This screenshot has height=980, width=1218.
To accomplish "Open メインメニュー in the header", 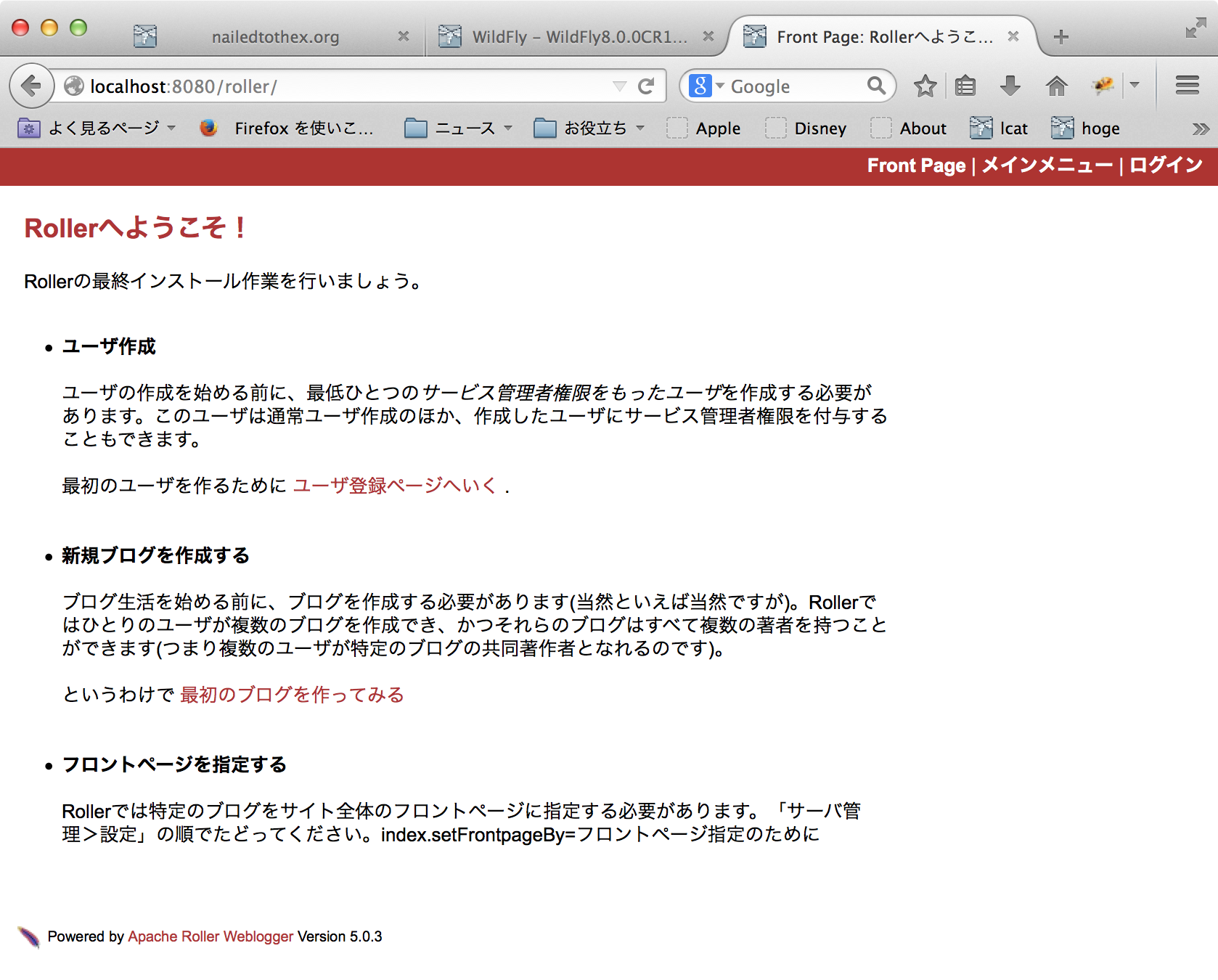I will (1047, 166).
